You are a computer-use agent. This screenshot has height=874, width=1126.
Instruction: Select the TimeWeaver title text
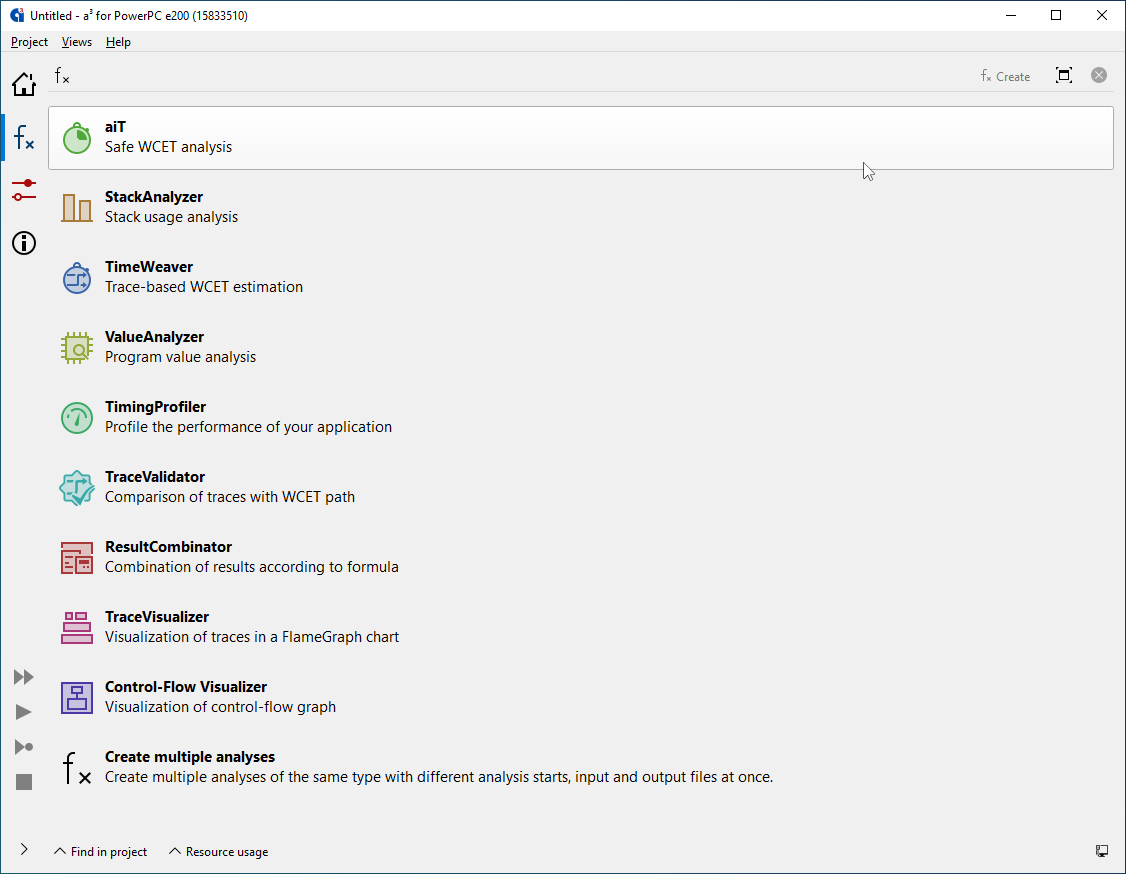(x=149, y=267)
